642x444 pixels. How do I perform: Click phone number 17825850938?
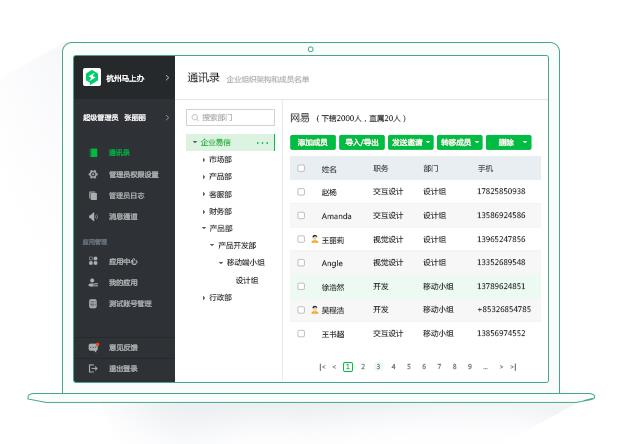tap(501, 191)
